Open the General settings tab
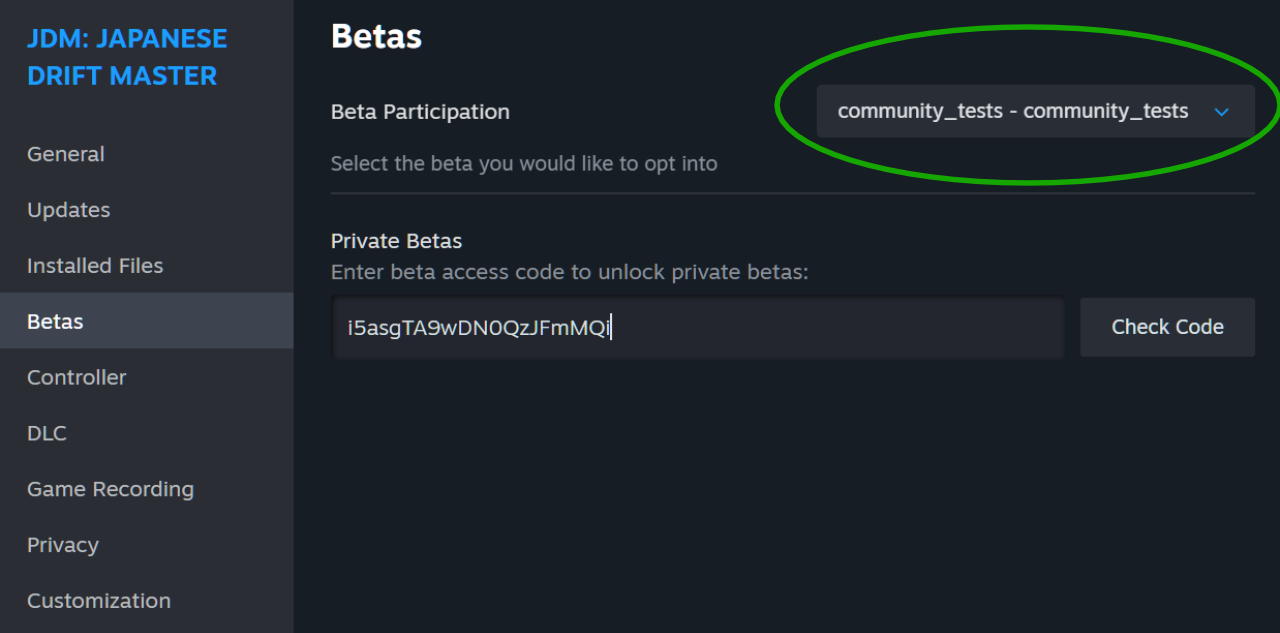1280x633 pixels. tap(66, 154)
